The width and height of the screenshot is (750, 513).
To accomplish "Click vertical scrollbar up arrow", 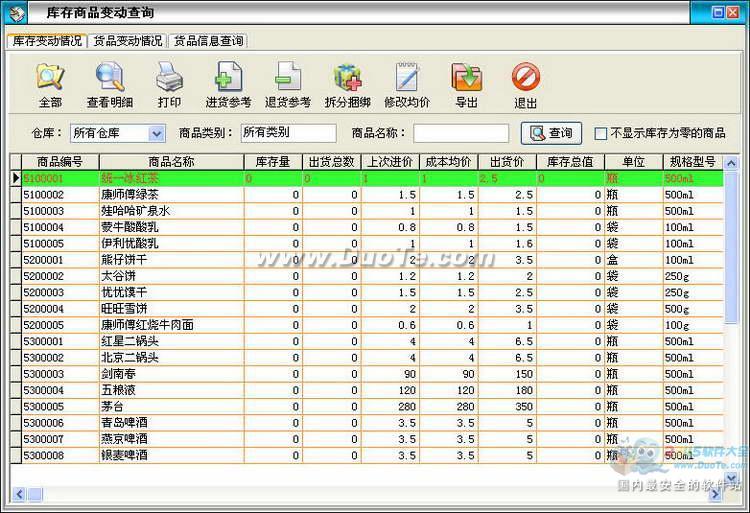I will pos(731,163).
